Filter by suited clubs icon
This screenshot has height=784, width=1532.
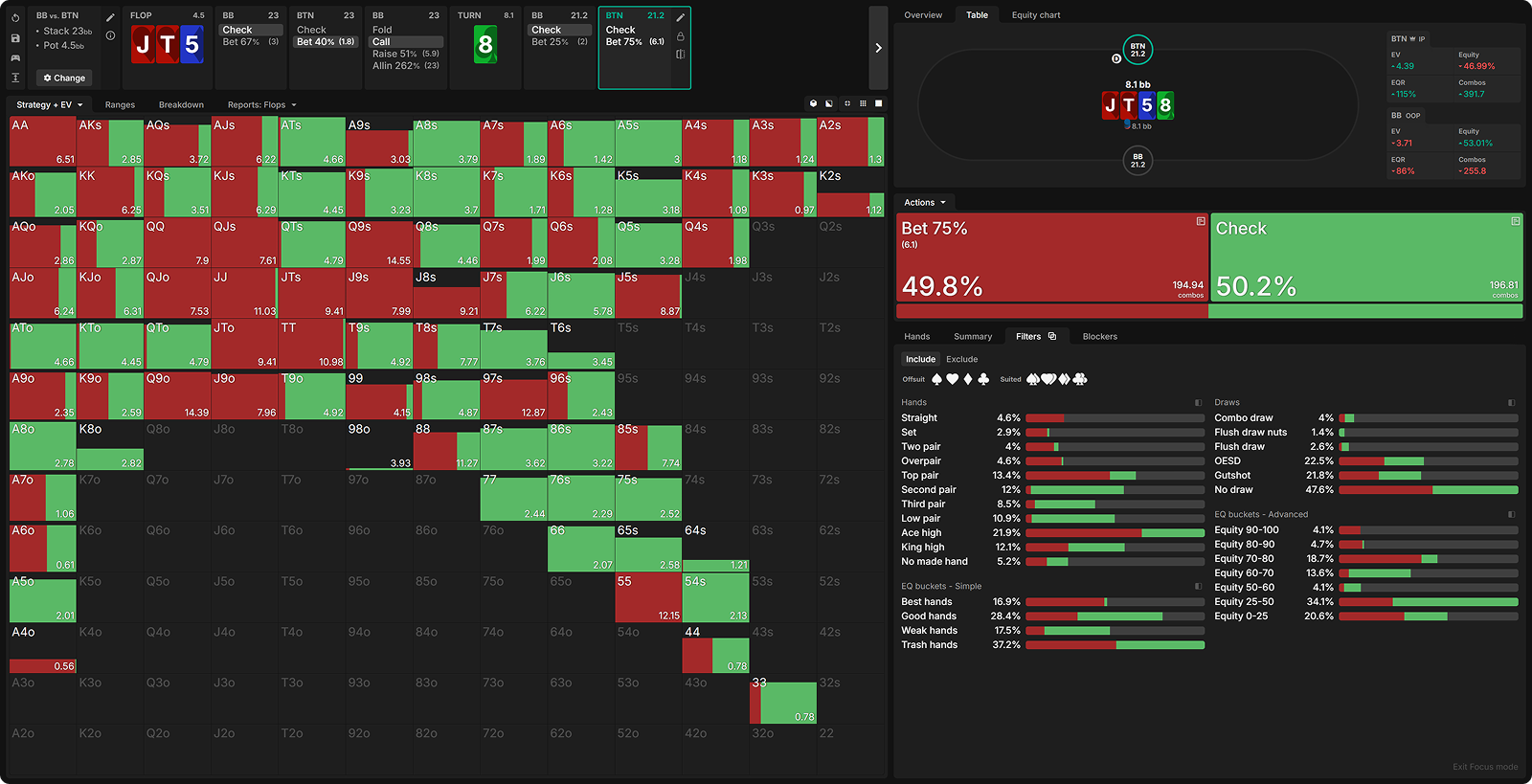click(x=1080, y=379)
